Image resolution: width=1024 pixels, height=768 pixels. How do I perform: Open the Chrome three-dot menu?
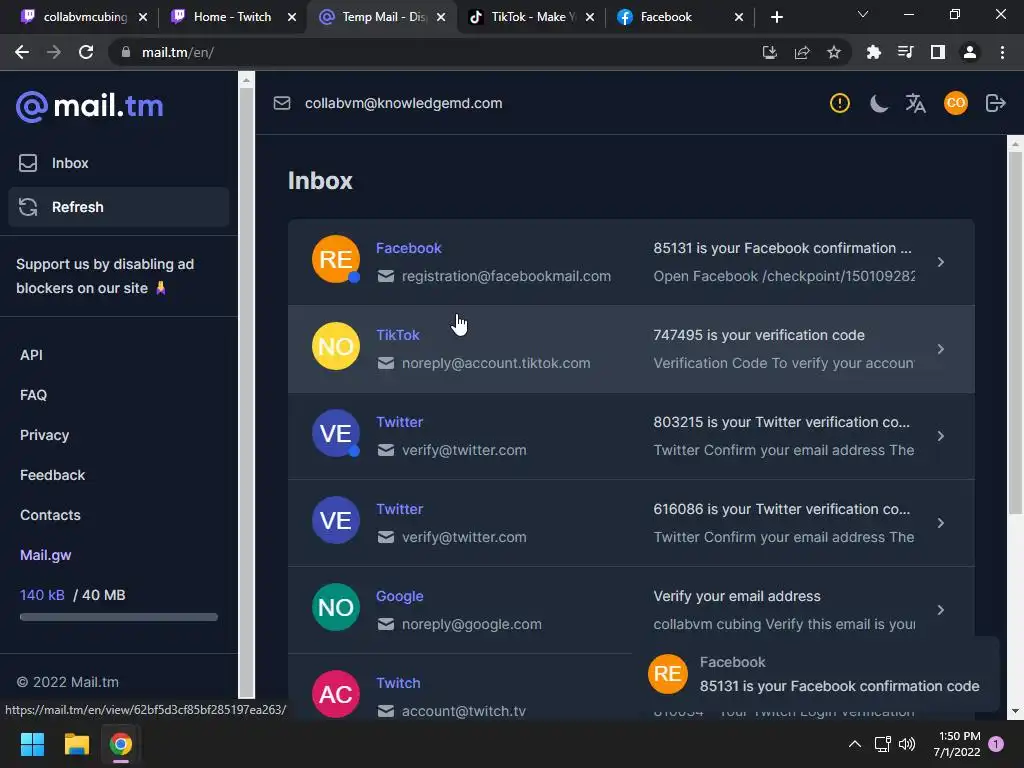(x=1002, y=52)
